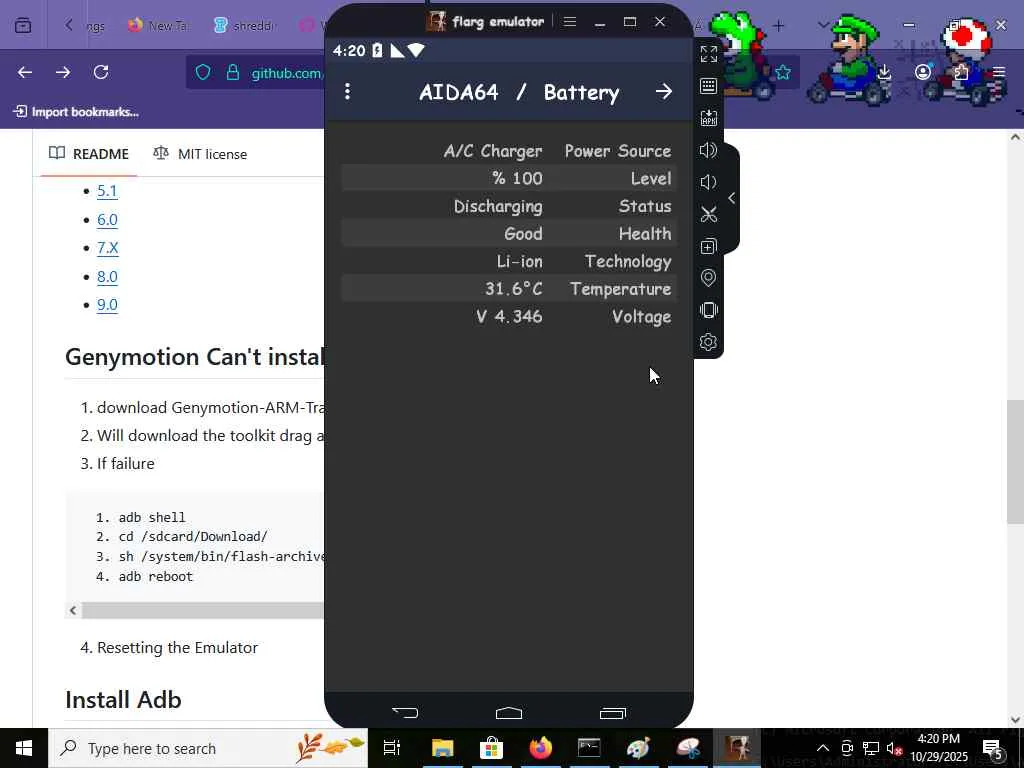Reload the GitHub page in Firefox
The height and width of the screenshot is (768, 1024).
(x=101, y=72)
